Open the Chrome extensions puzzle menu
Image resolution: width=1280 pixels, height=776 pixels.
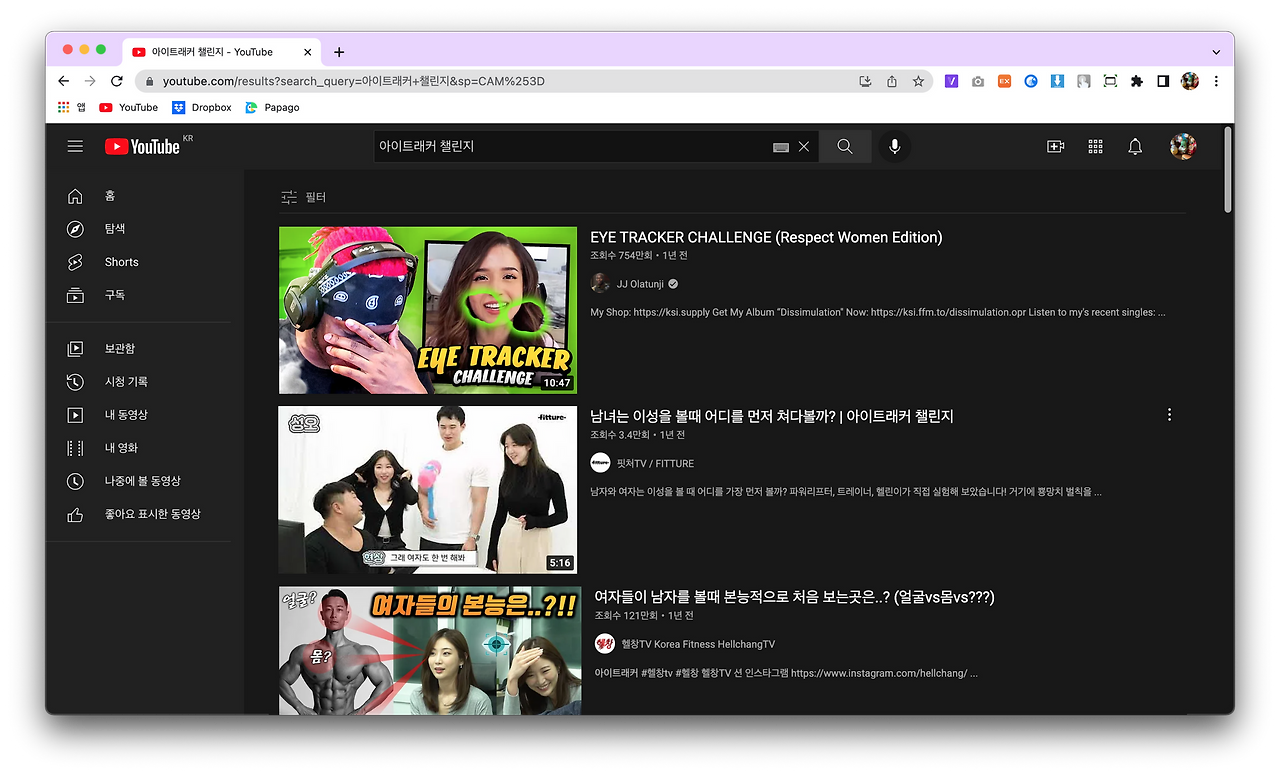pos(1137,81)
